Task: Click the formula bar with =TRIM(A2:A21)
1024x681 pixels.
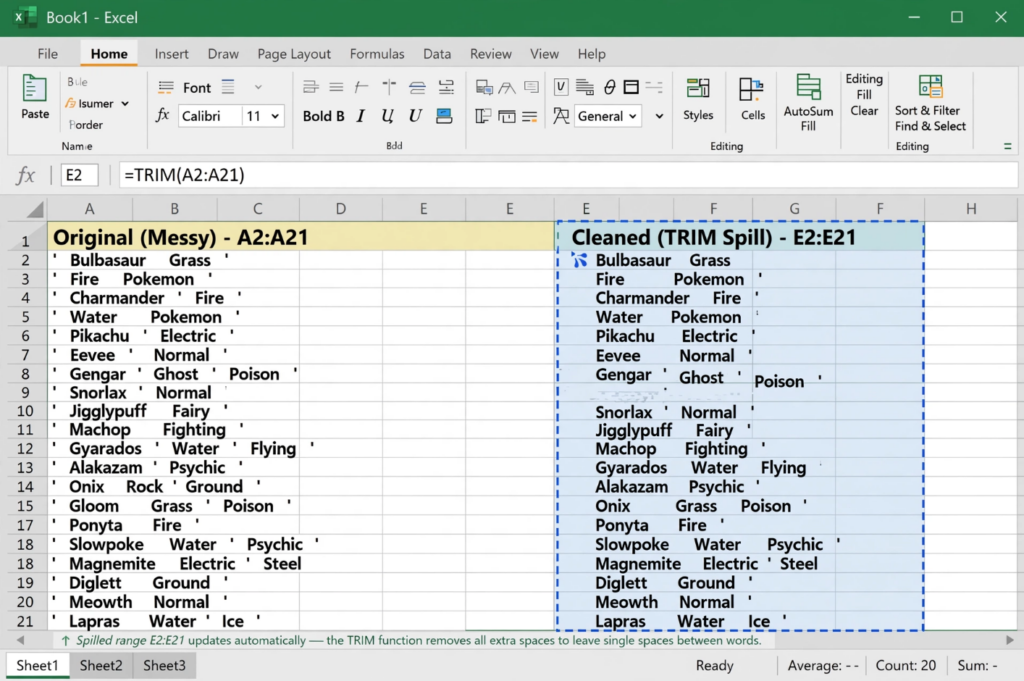Action: [x=567, y=175]
